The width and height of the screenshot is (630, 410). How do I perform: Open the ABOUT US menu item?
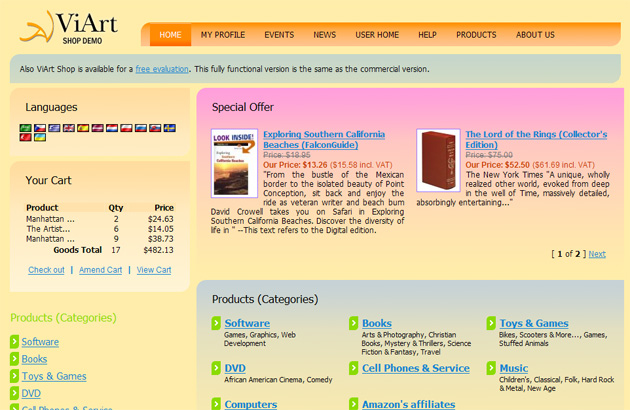[535, 35]
